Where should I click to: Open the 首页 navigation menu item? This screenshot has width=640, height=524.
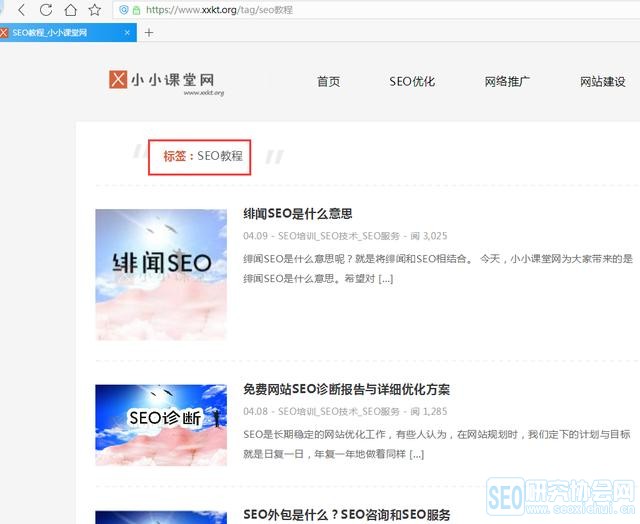point(329,82)
